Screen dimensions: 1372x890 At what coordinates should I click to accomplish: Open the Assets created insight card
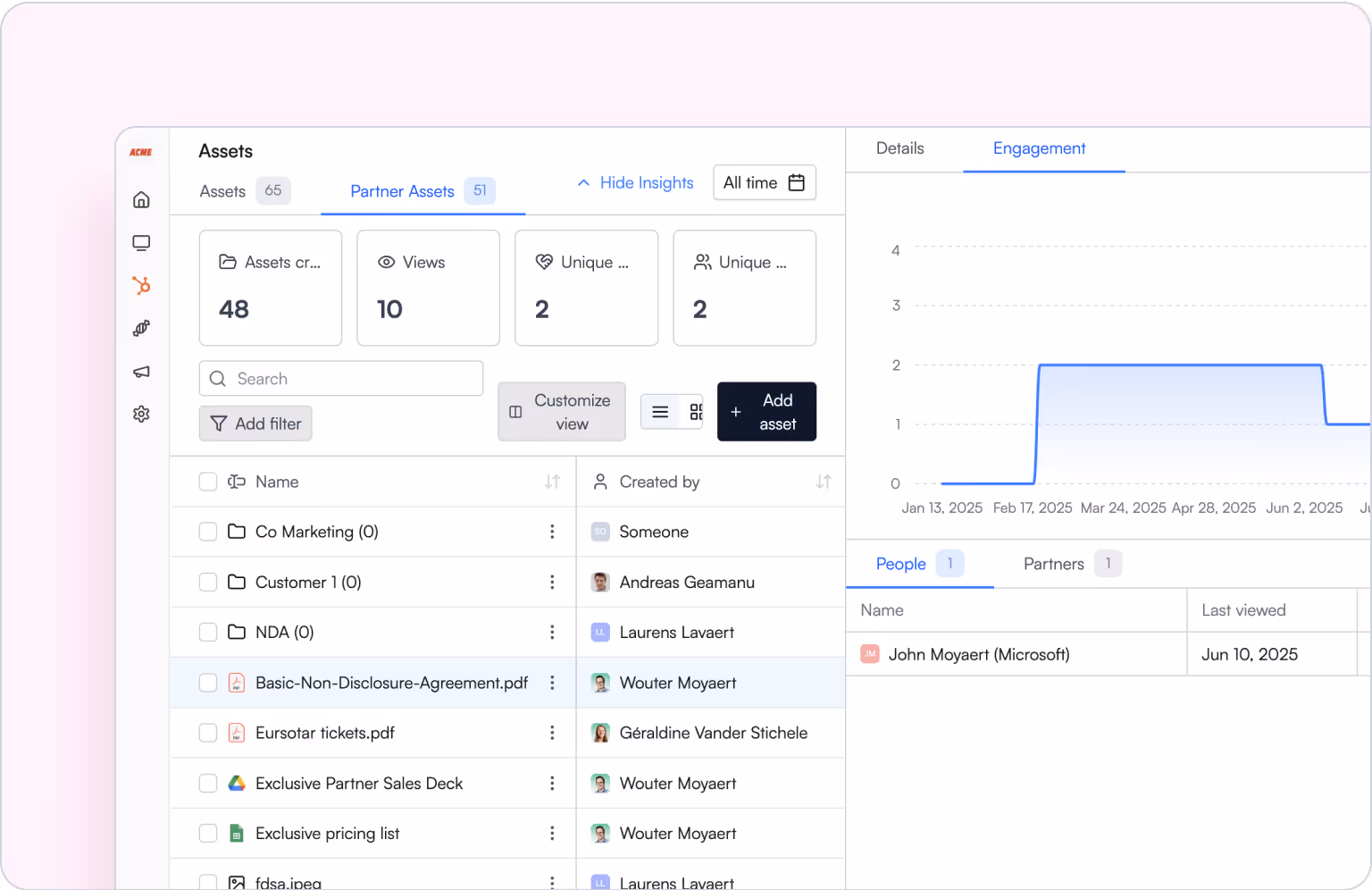(x=271, y=288)
